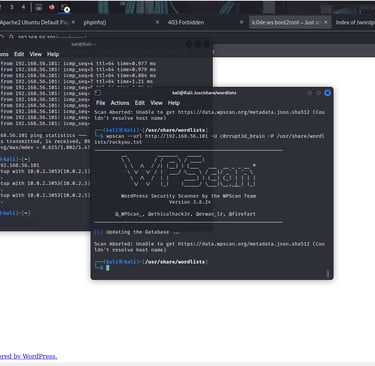Image resolution: width=375 pixels, height=366 pixels.
Task: Switch to the Index of /wordpress tab
Action: click(355, 22)
